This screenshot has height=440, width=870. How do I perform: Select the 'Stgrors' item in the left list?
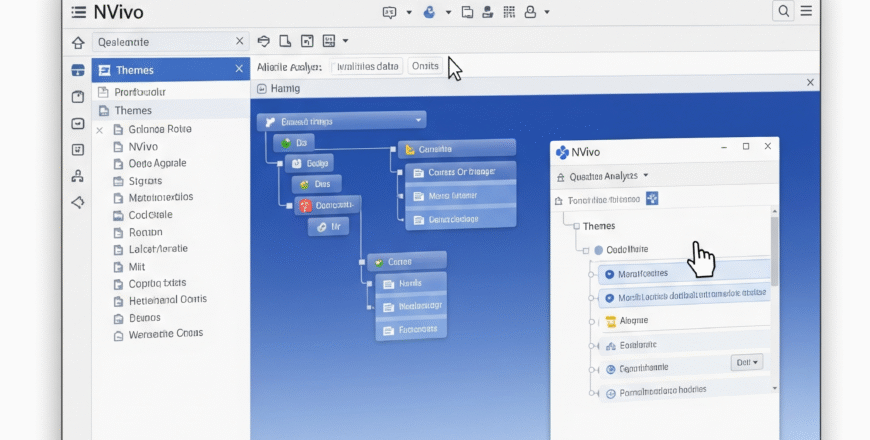pyautogui.click(x=145, y=181)
